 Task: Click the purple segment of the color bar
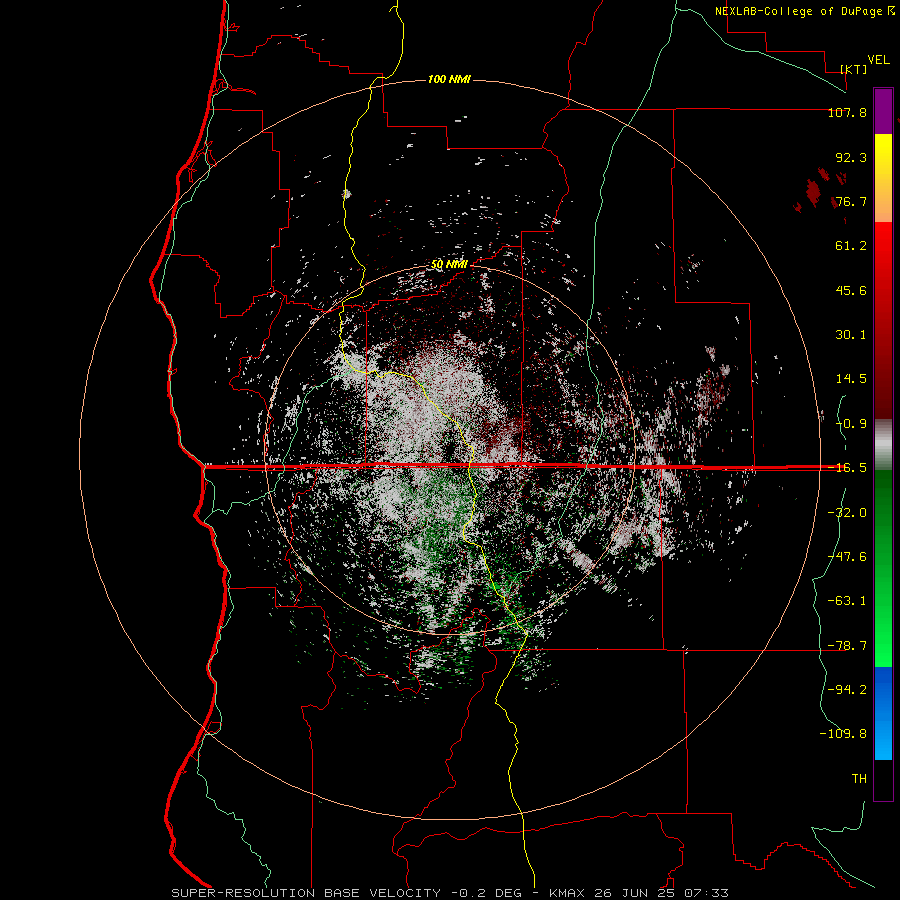[883, 111]
